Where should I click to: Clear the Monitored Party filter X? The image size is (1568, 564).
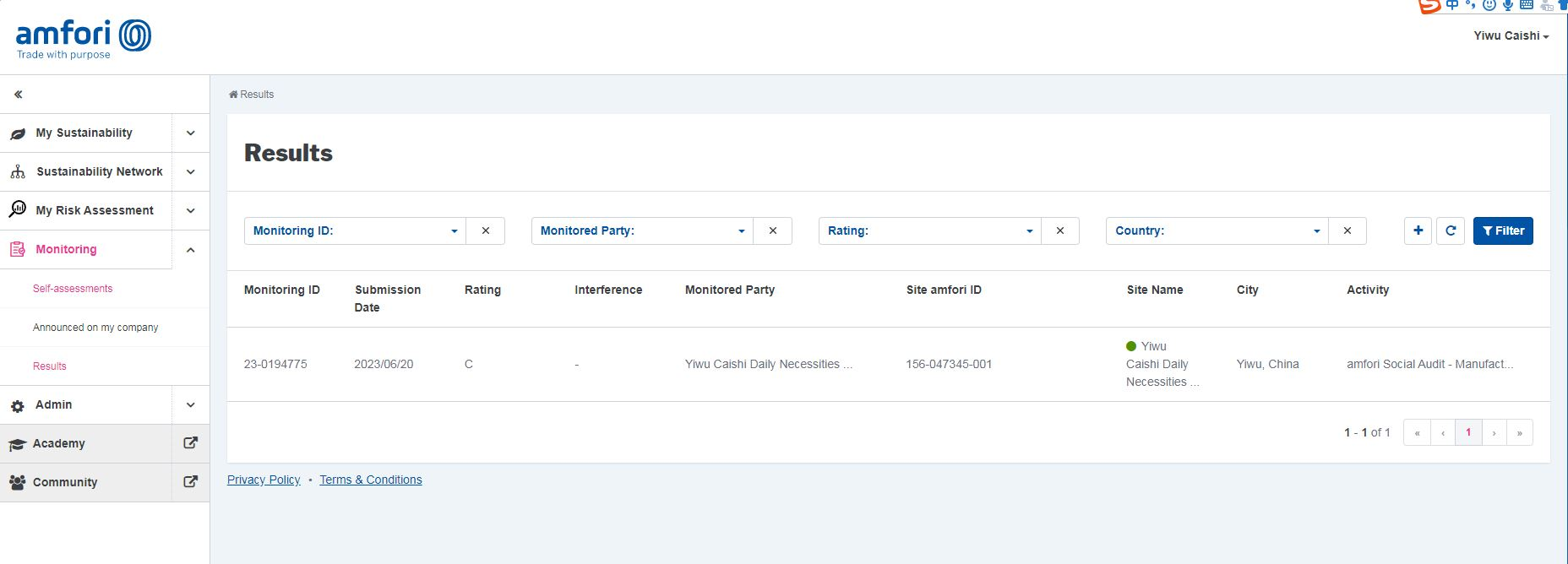pyautogui.click(x=773, y=230)
